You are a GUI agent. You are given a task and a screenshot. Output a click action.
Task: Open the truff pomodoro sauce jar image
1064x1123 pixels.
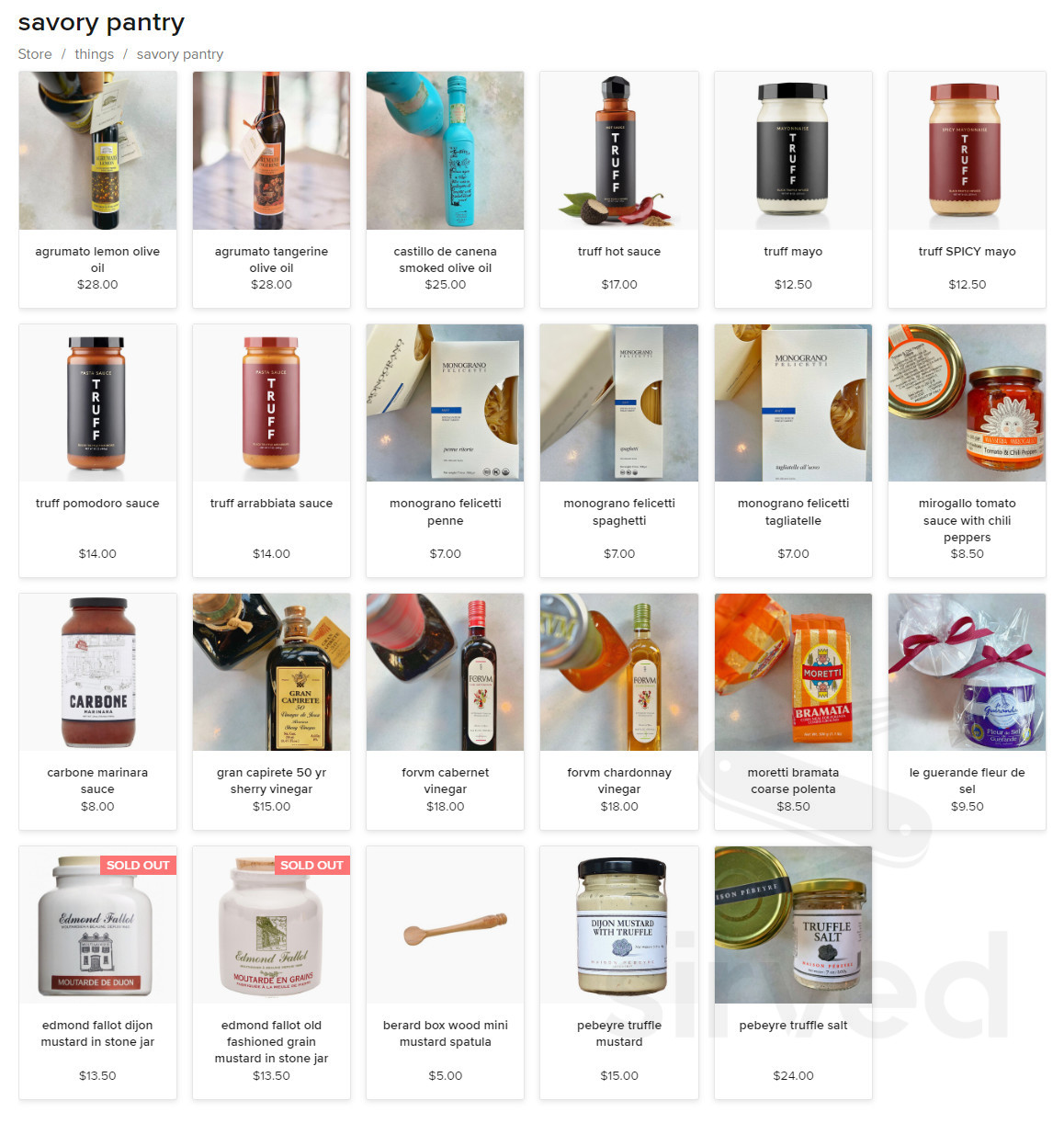tap(97, 403)
